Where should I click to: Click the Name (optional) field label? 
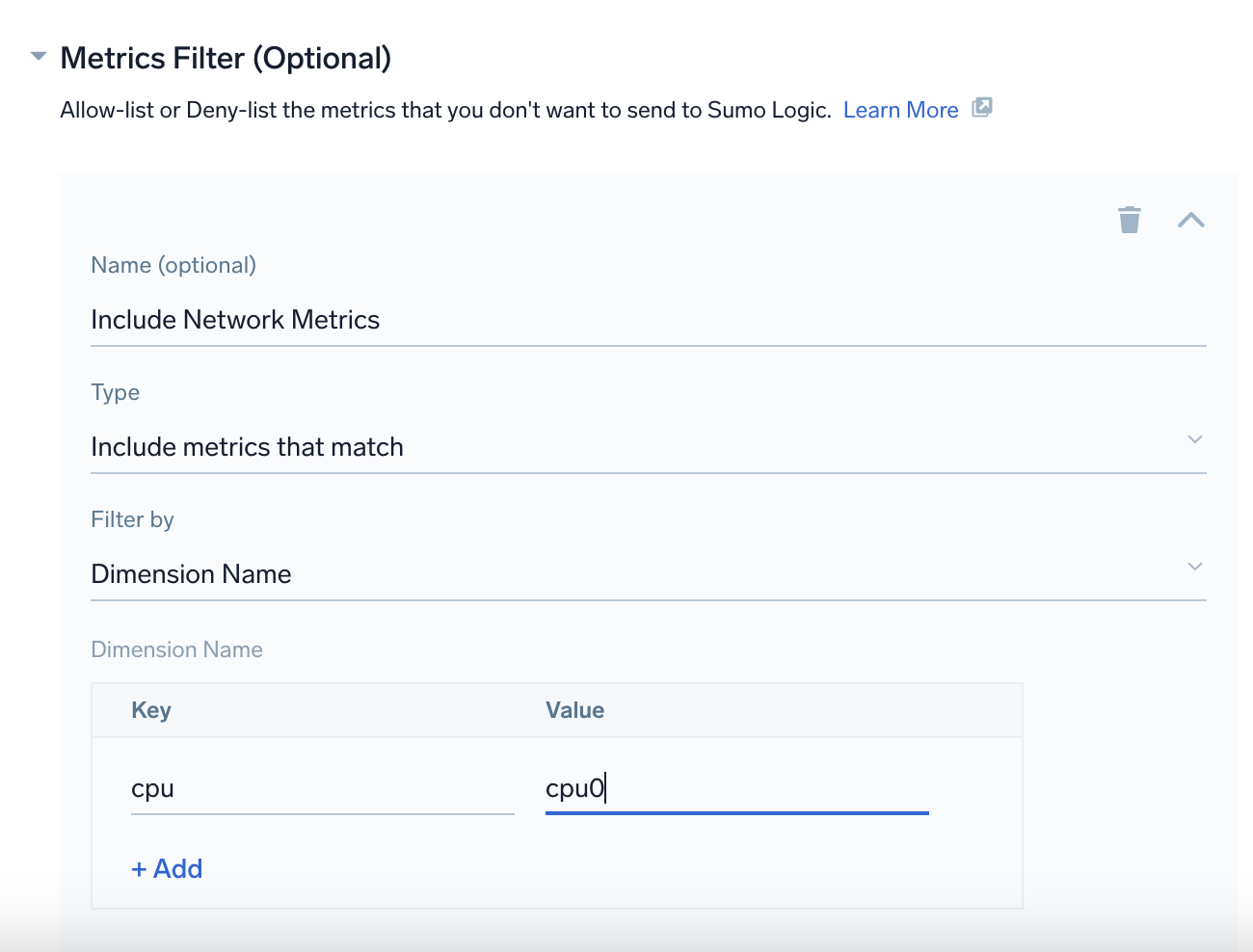coord(173,265)
